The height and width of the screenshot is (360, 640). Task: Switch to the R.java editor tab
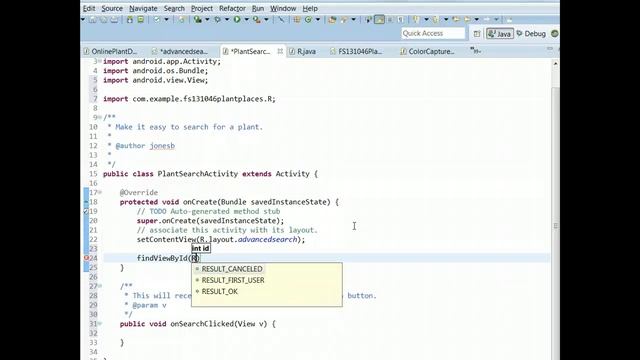coord(302,51)
